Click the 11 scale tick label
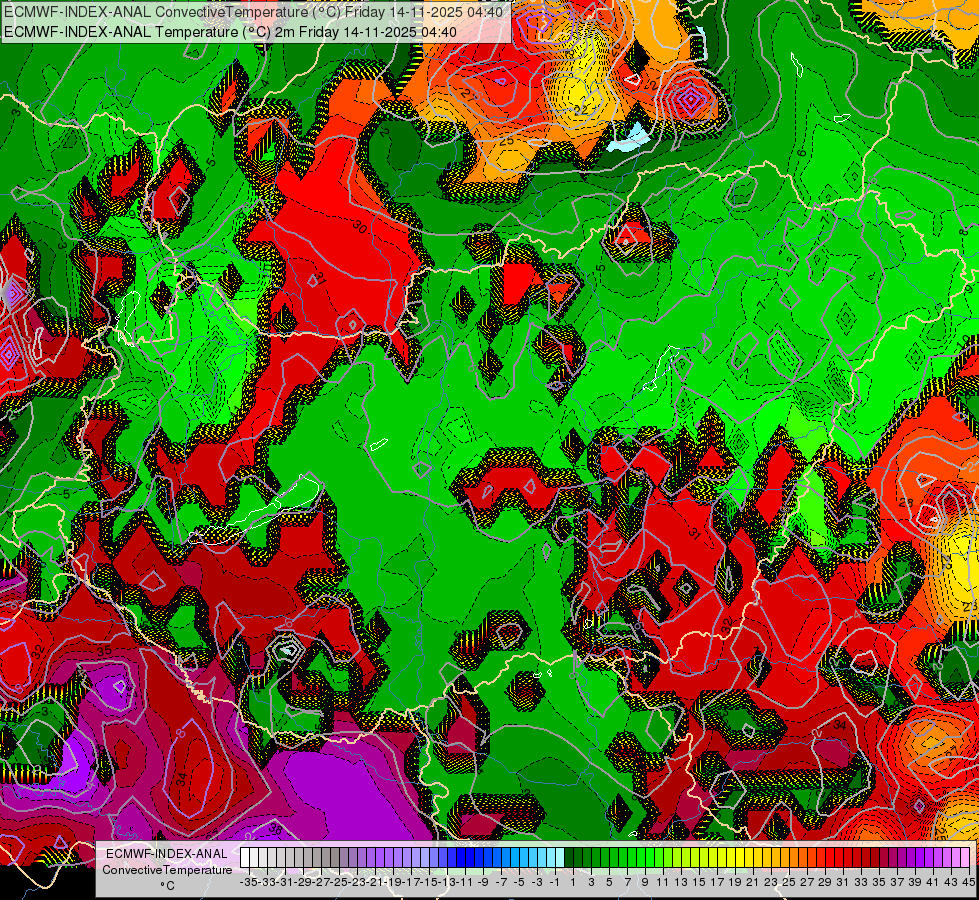This screenshot has width=979, height=900. 663,882
